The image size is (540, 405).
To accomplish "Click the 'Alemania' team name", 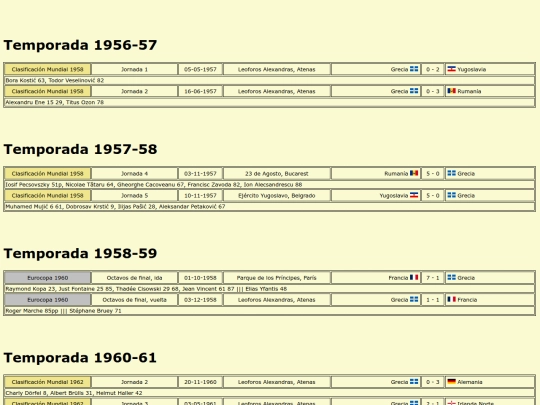I will (470, 382).
